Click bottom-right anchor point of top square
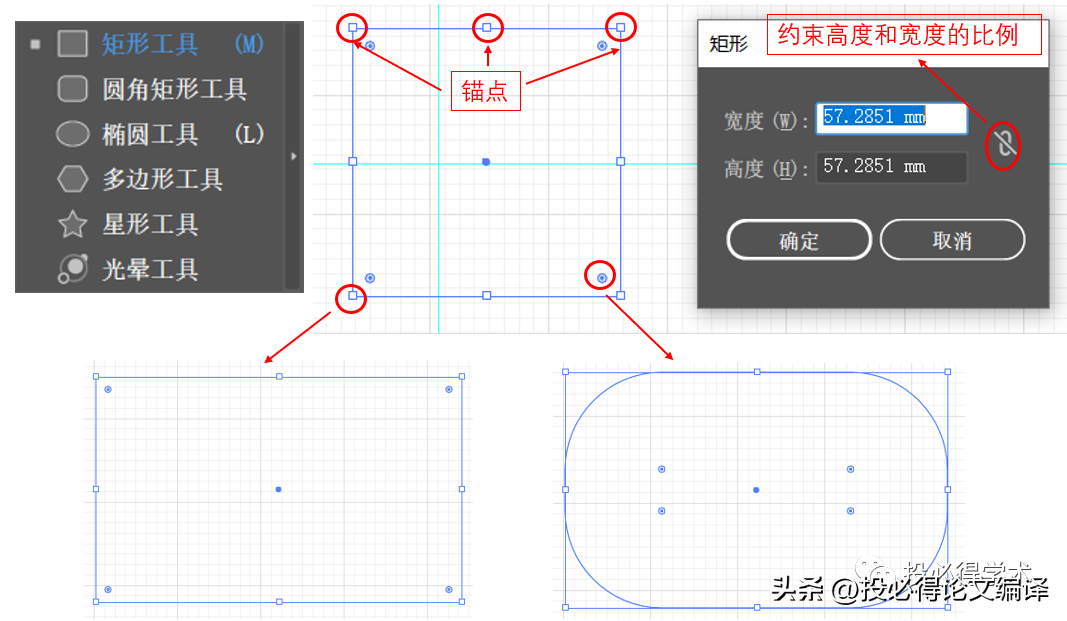1067x621 pixels. (x=621, y=295)
